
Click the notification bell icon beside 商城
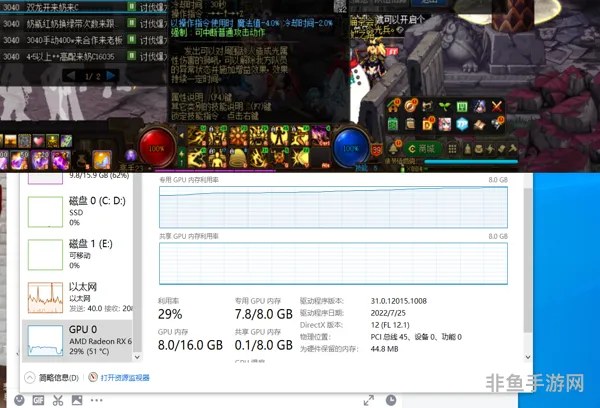(x=393, y=148)
